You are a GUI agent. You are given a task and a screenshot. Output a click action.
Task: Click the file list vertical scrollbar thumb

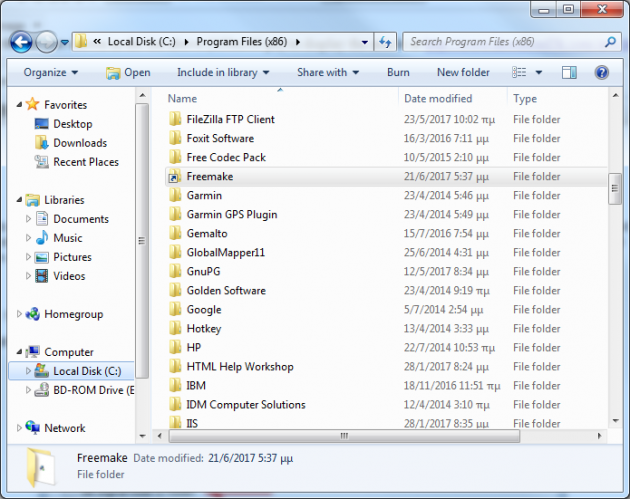pos(615,189)
